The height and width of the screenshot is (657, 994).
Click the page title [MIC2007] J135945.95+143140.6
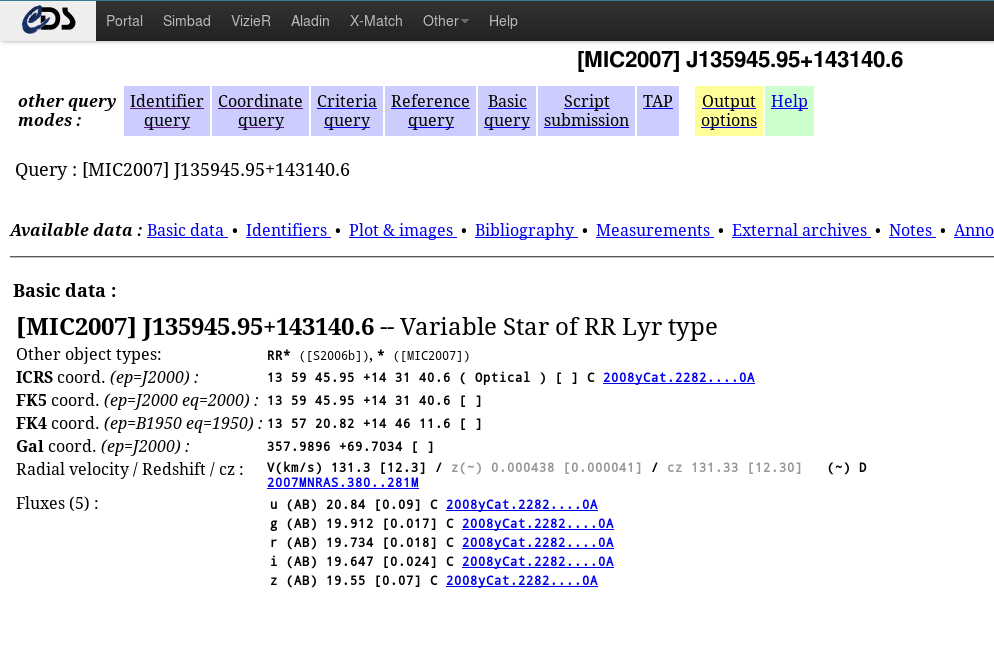pyautogui.click(x=740, y=60)
